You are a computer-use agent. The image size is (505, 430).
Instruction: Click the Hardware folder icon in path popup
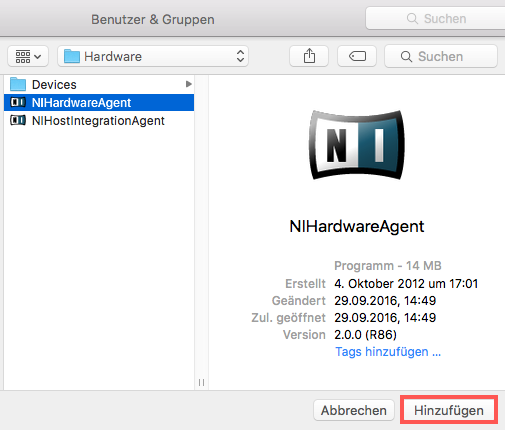click(x=72, y=56)
